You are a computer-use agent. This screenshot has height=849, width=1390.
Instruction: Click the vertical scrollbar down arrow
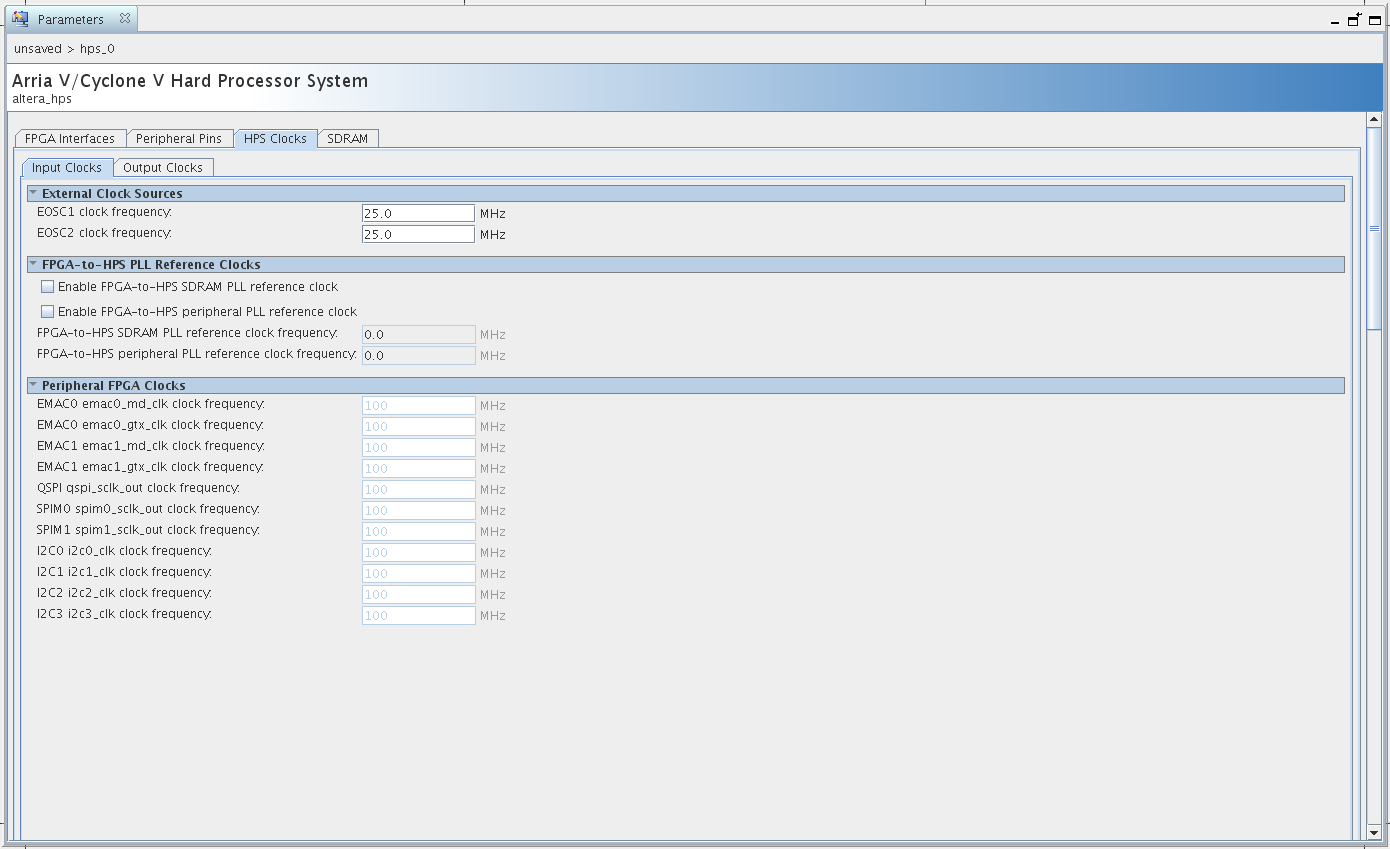pos(1374,832)
